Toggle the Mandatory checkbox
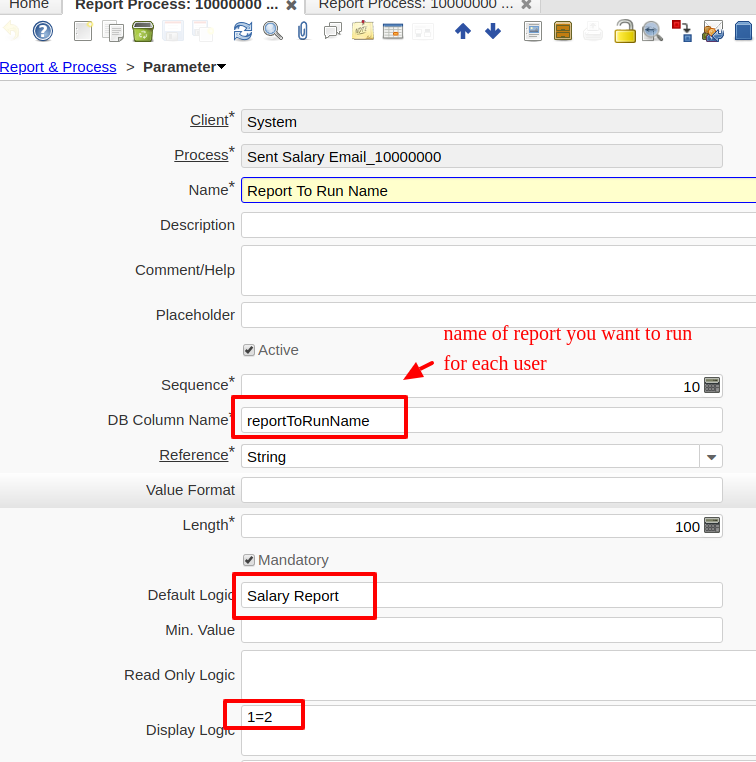This screenshot has height=762, width=756. coord(249,560)
